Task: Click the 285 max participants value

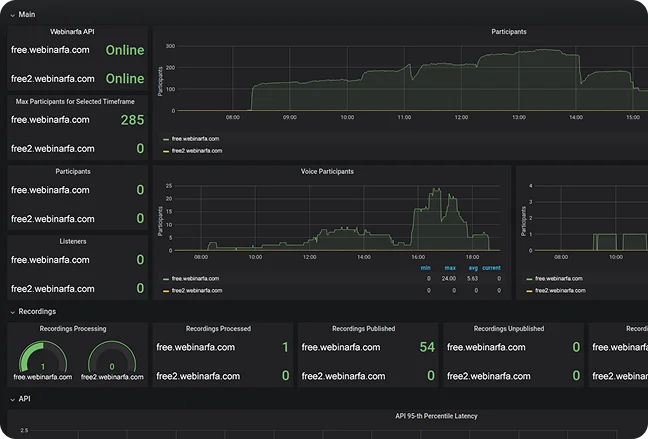Action: click(x=132, y=120)
